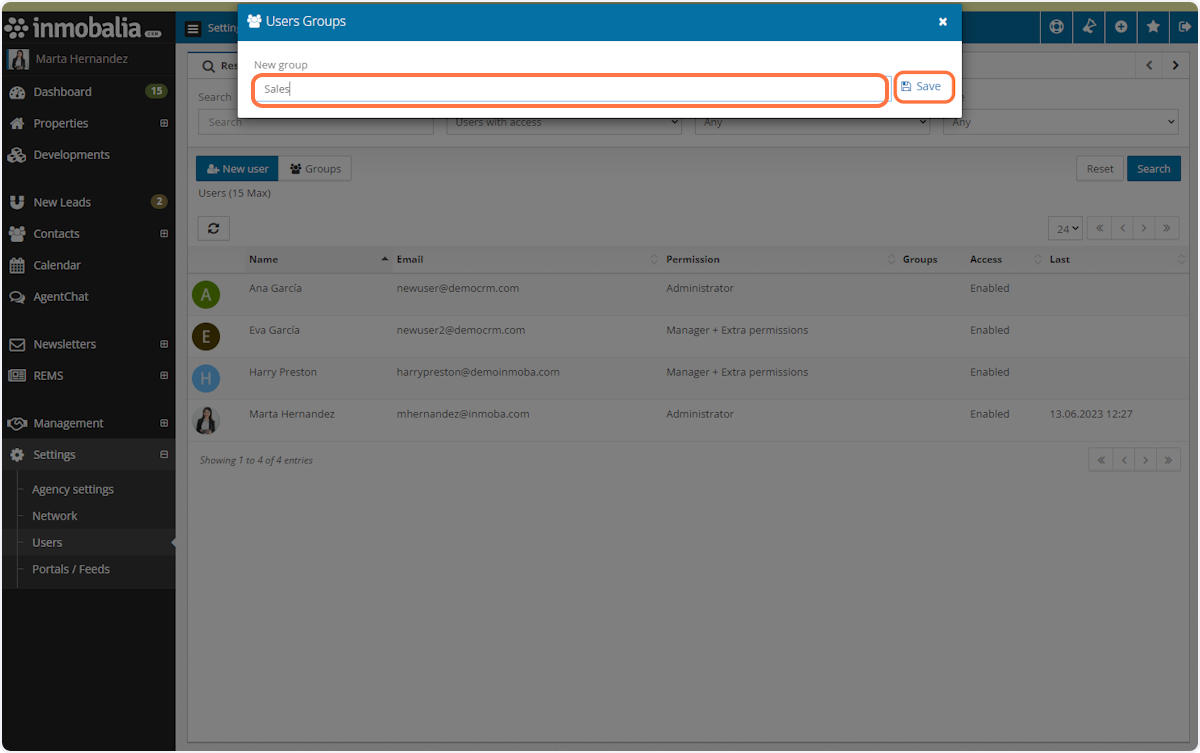Open Agency settings in the Settings submenu
This screenshot has width=1200, height=753.
click(73, 489)
